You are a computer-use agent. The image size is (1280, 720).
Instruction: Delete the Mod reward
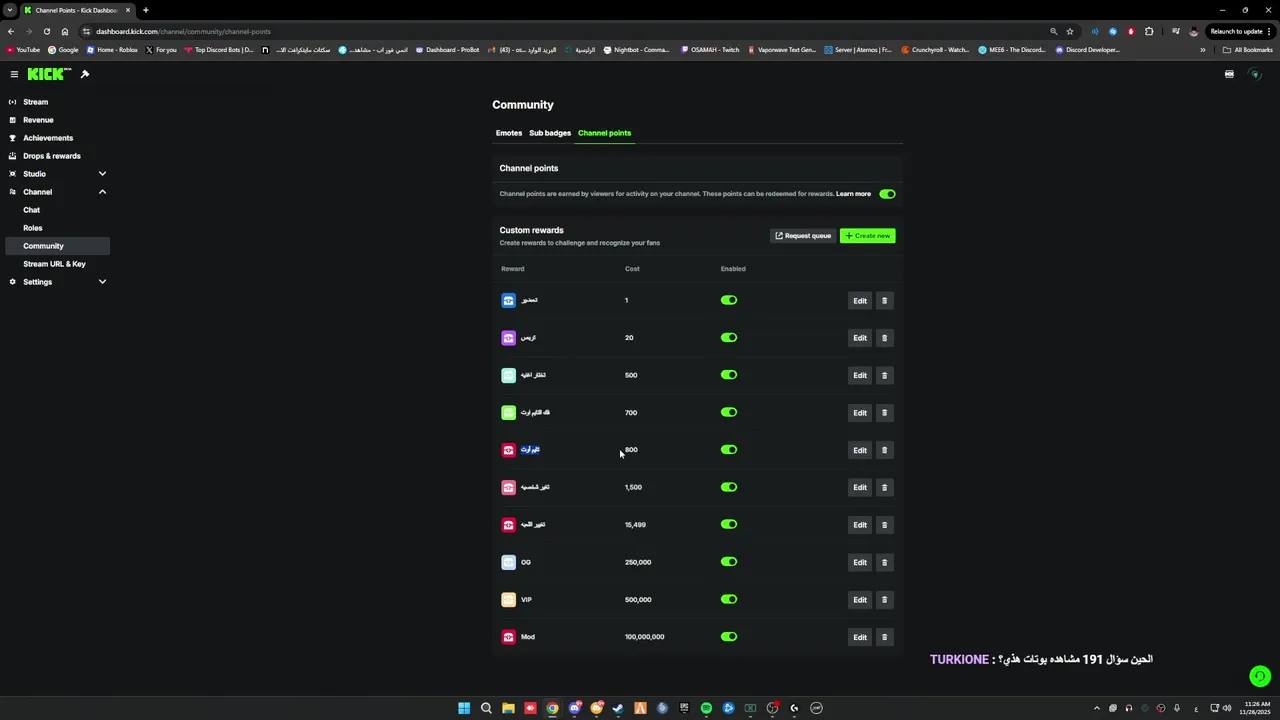click(x=884, y=637)
